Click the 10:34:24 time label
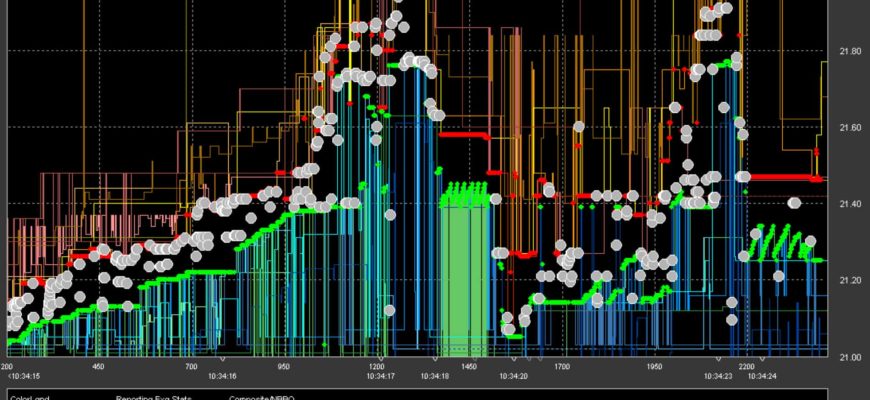This screenshot has width=870, height=400. pyautogui.click(x=763, y=376)
